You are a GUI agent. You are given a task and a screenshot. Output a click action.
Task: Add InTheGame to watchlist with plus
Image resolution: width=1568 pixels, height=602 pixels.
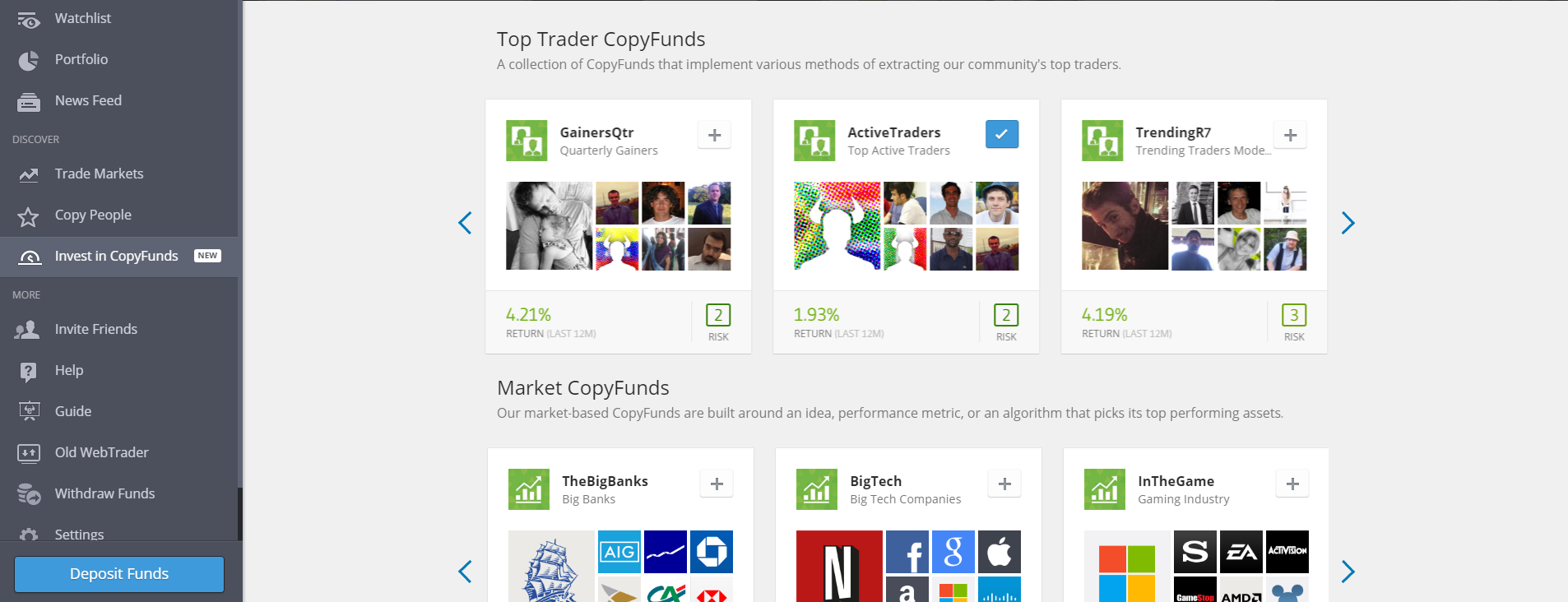(x=1292, y=484)
